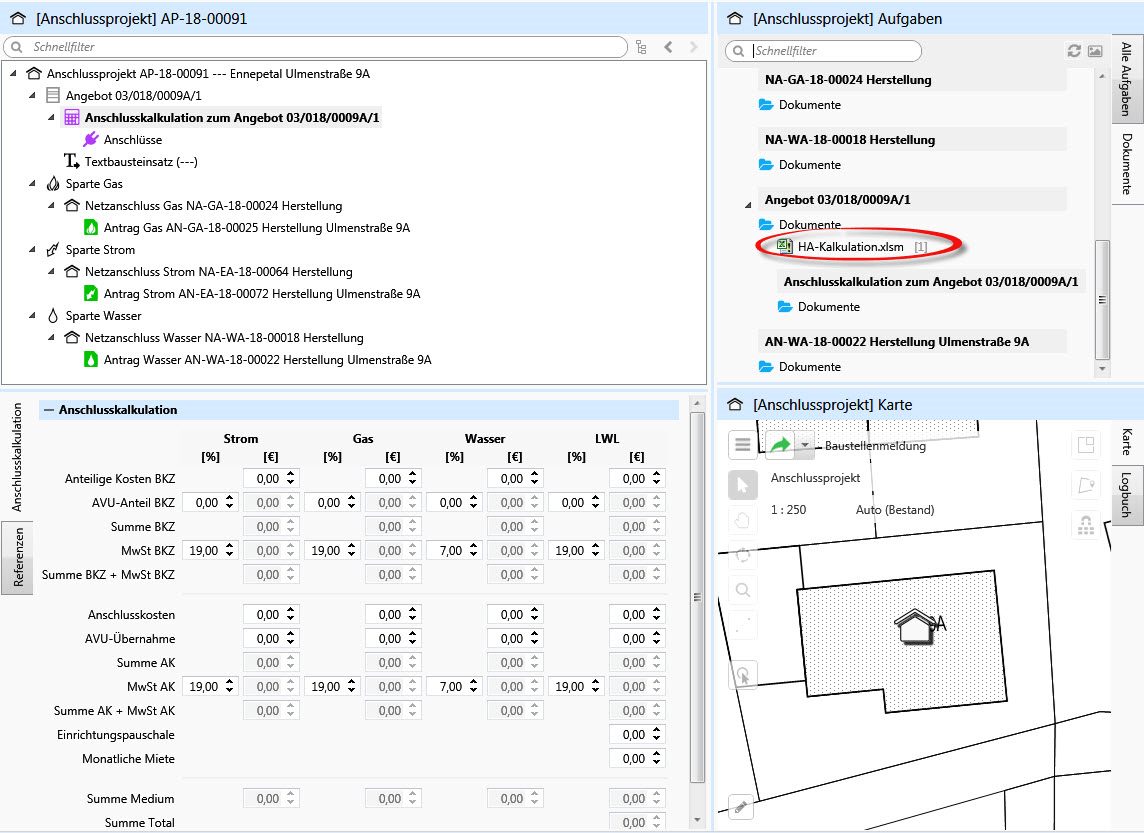
Task: Click the rectangle selection icon on the map
Action: [1086, 445]
